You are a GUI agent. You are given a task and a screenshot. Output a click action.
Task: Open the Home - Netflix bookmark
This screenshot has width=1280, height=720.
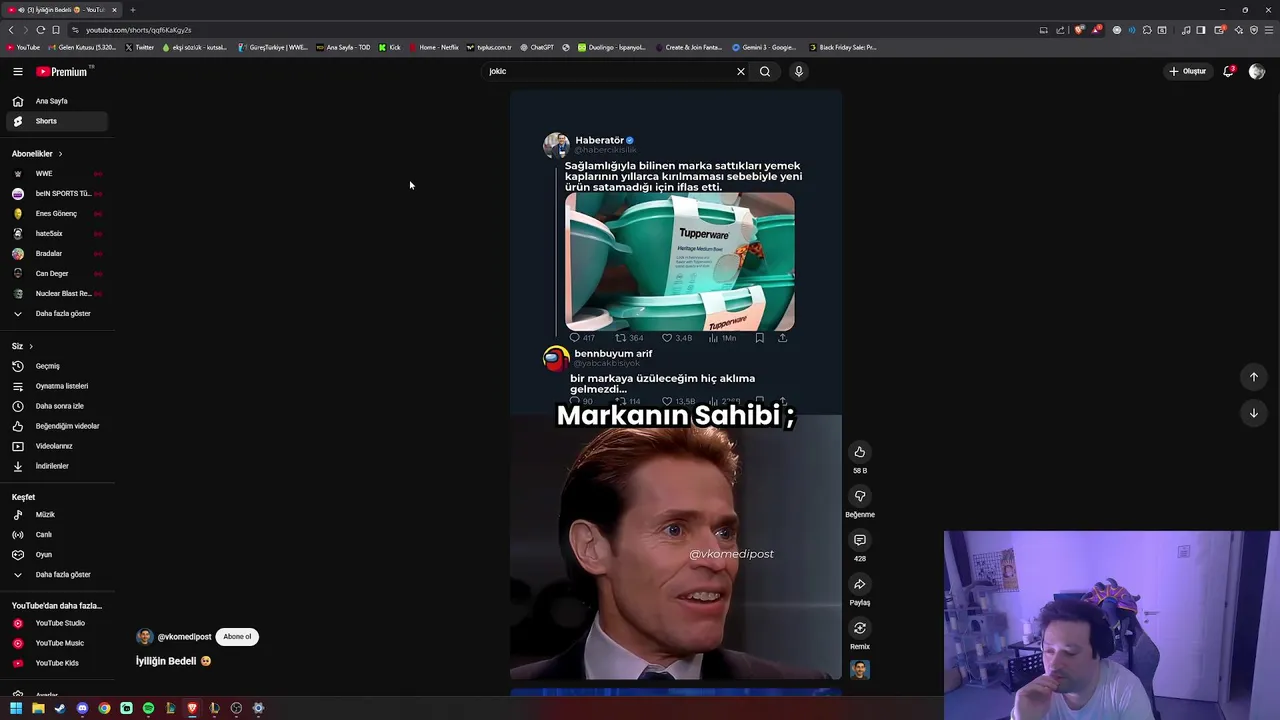[434, 47]
